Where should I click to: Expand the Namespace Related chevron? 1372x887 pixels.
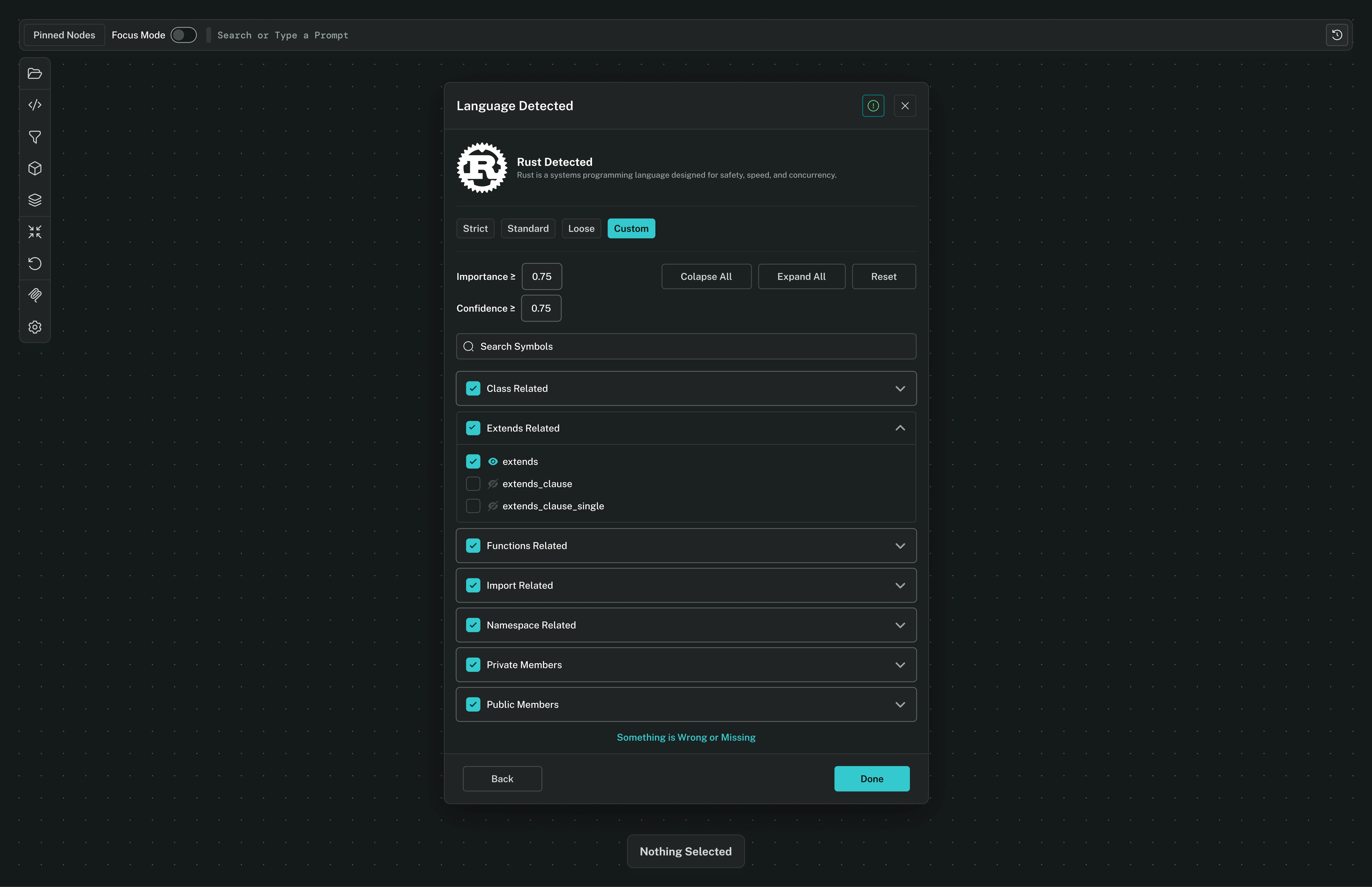tap(900, 625)
